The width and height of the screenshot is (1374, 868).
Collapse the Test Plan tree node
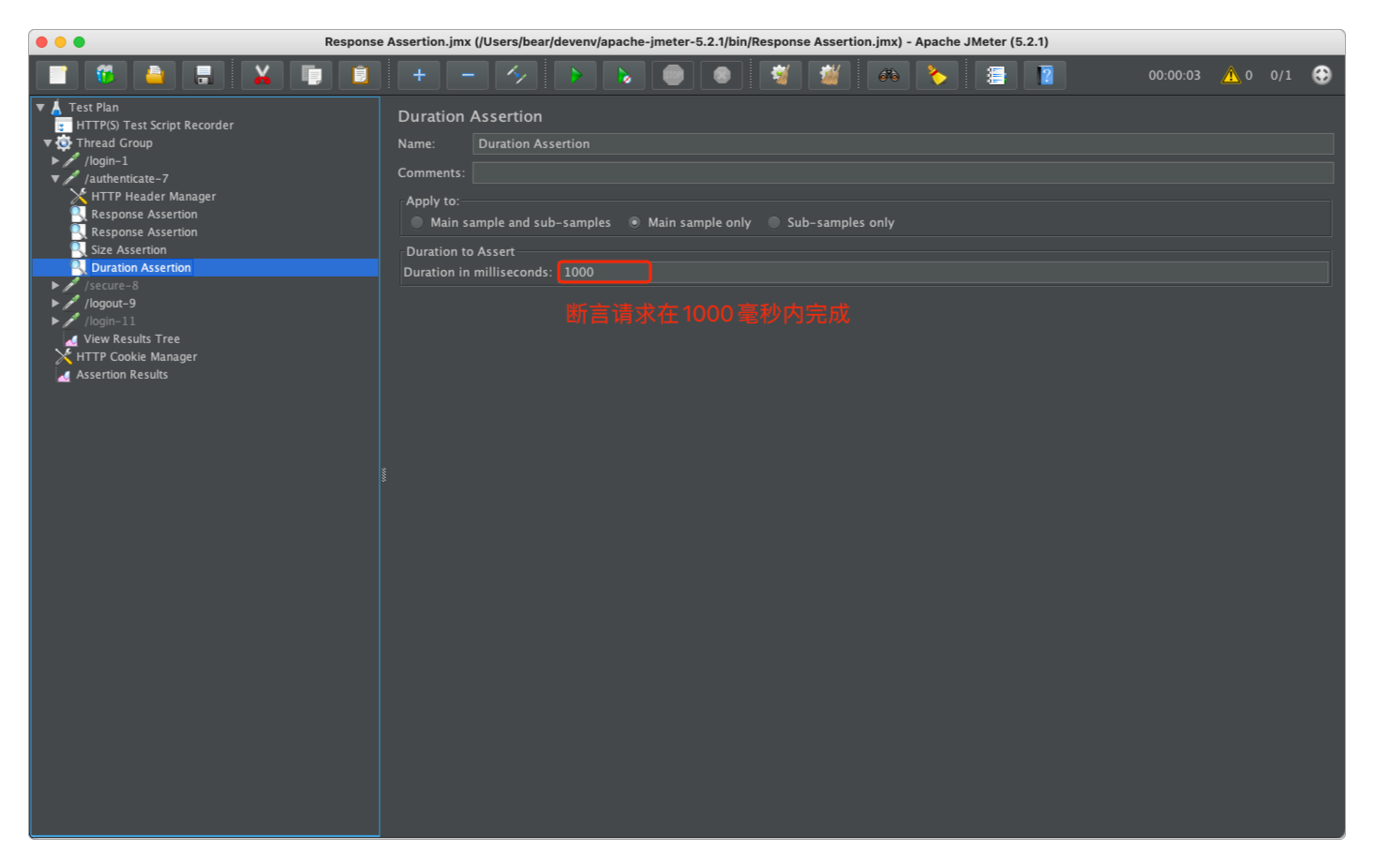point(40,107)
